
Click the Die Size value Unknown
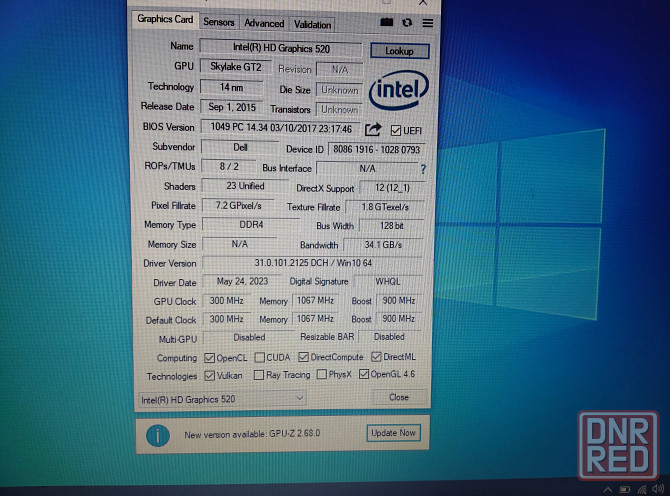coord(340,90)
